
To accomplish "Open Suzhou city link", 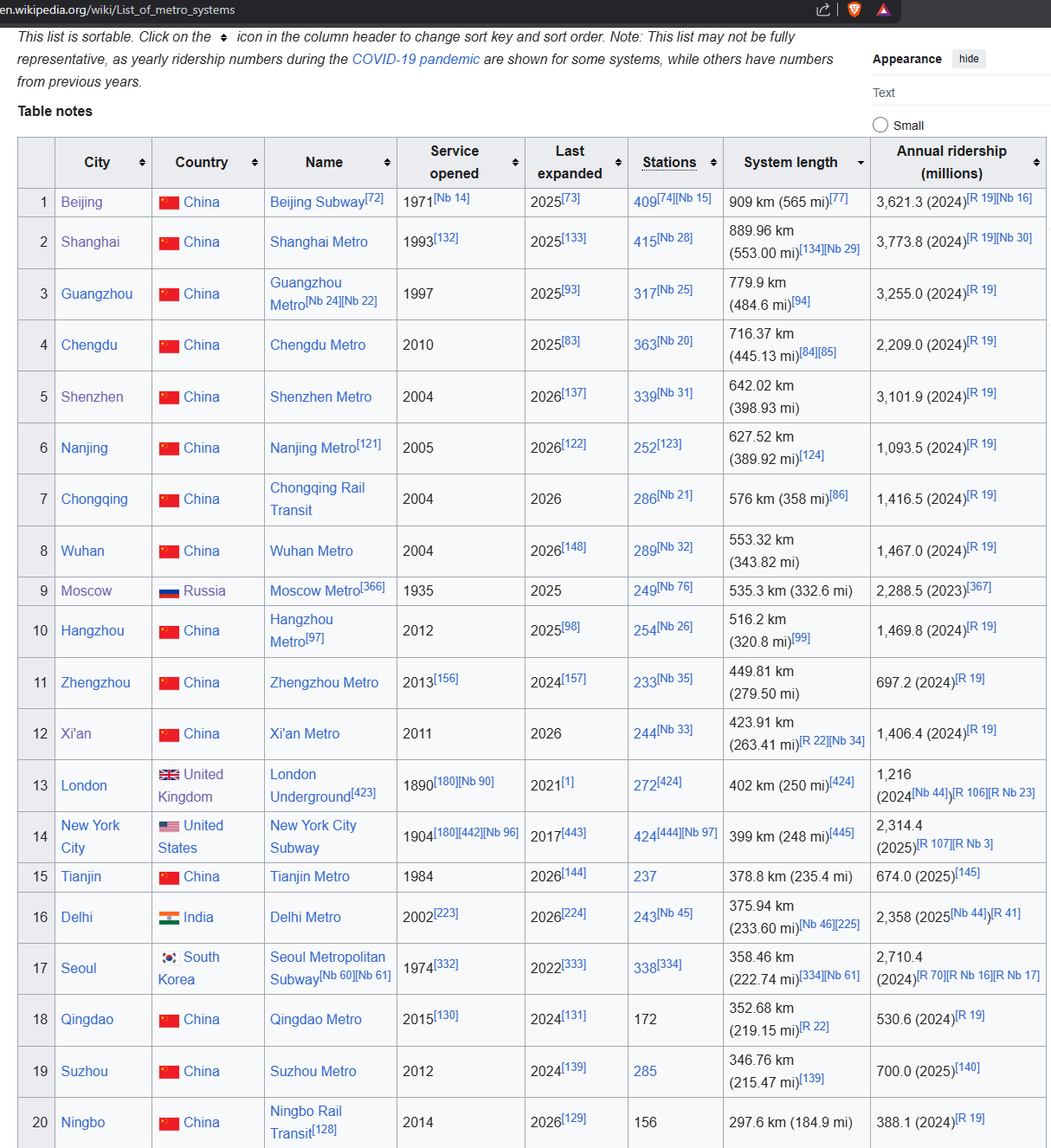I will pos(84,1071).
